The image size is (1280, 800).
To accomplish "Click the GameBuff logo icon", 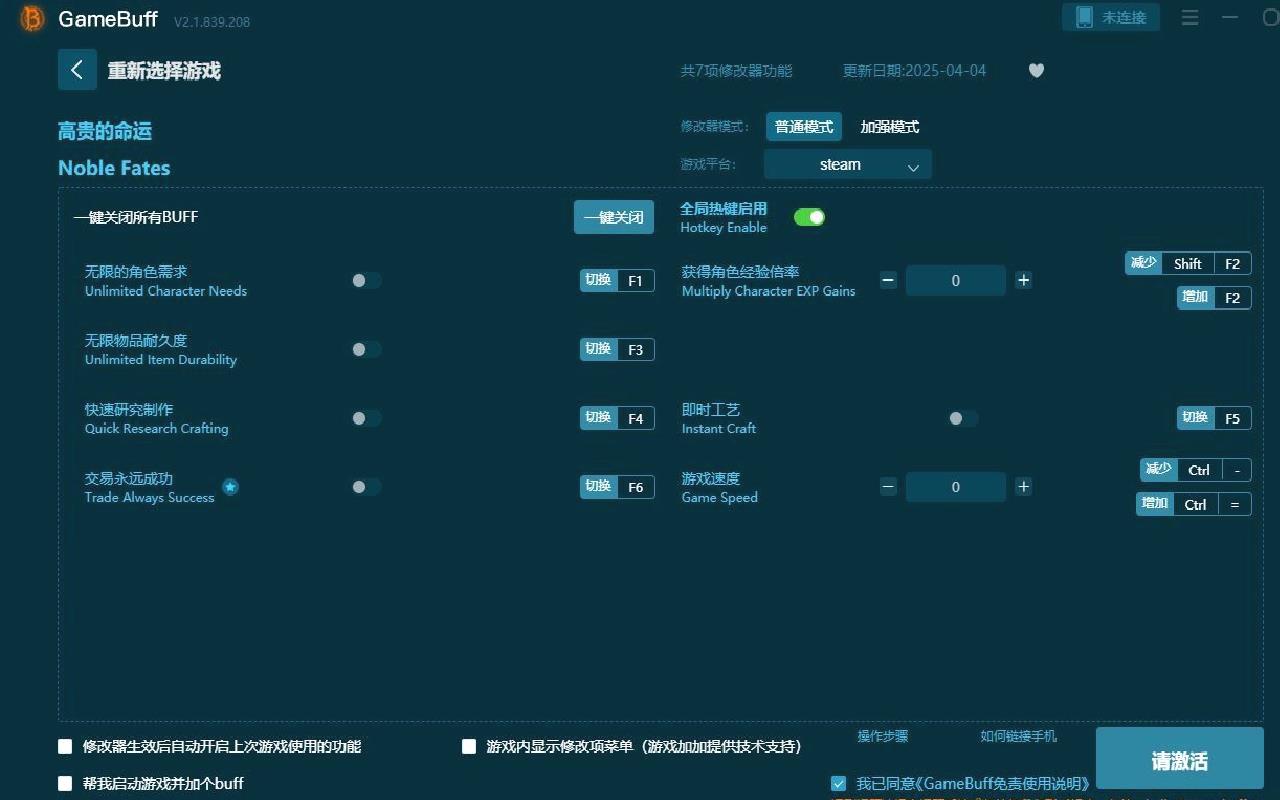I will pyautogui.click(x=32, y=19).
